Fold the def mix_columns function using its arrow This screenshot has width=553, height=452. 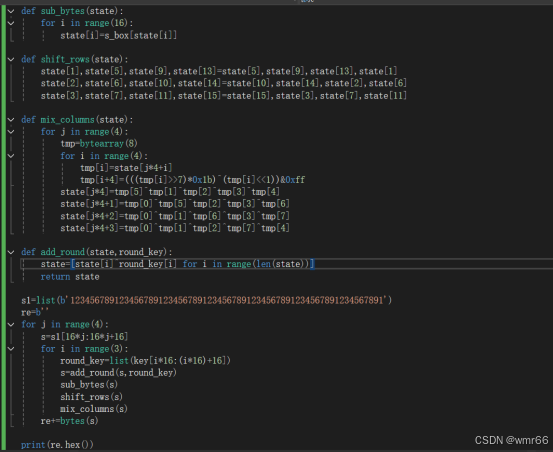click(x=11, y=120)
